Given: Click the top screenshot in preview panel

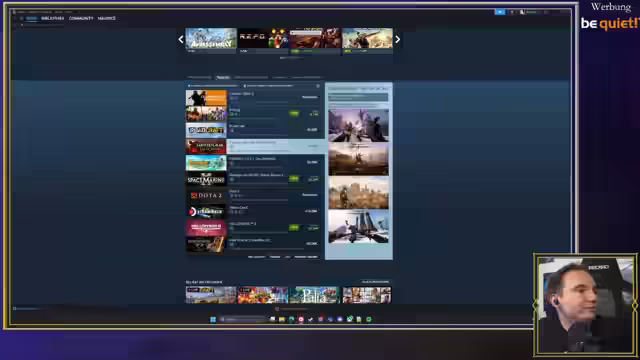Looking at the screenshot, I should pyautogui.click(x=359, y=125).
